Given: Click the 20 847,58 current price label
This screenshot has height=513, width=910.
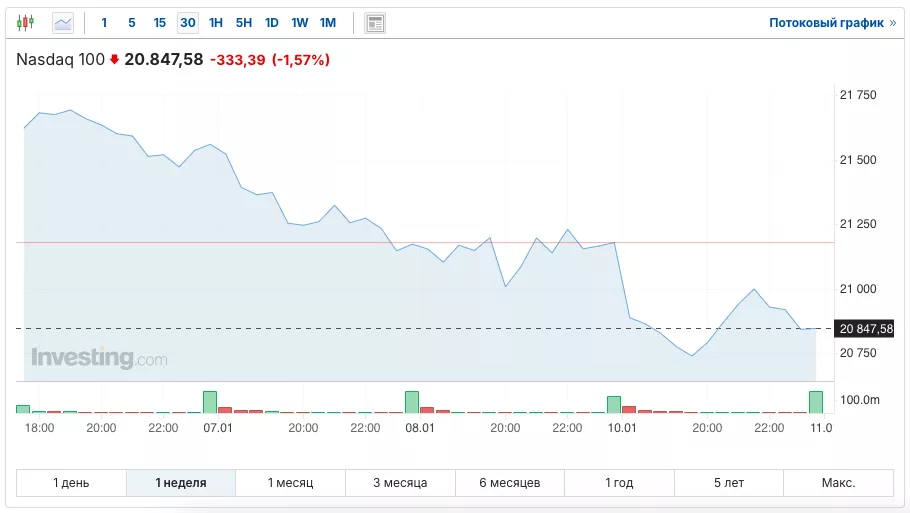Looking at the screenshot, I should (x=866, y=328).
